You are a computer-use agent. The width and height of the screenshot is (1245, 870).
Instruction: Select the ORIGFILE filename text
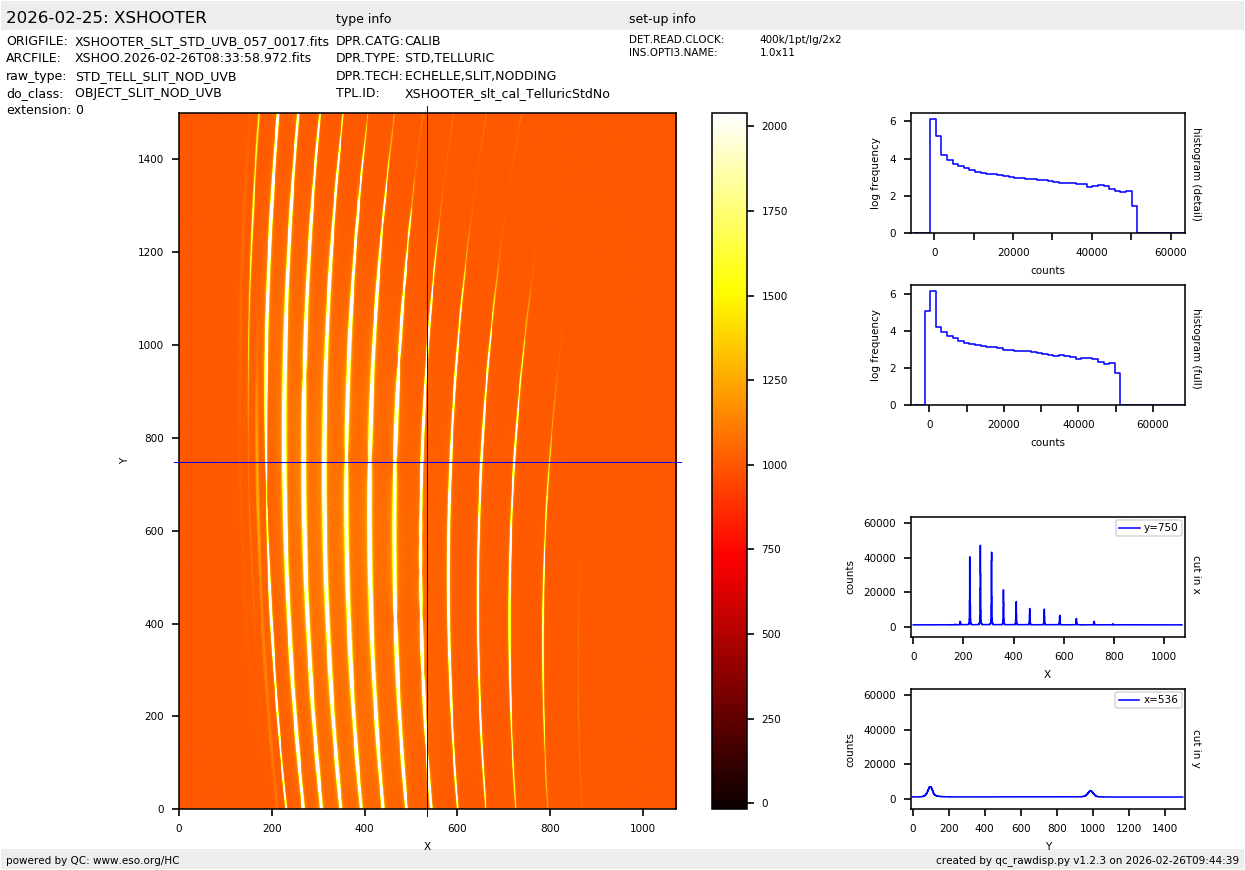201,42
